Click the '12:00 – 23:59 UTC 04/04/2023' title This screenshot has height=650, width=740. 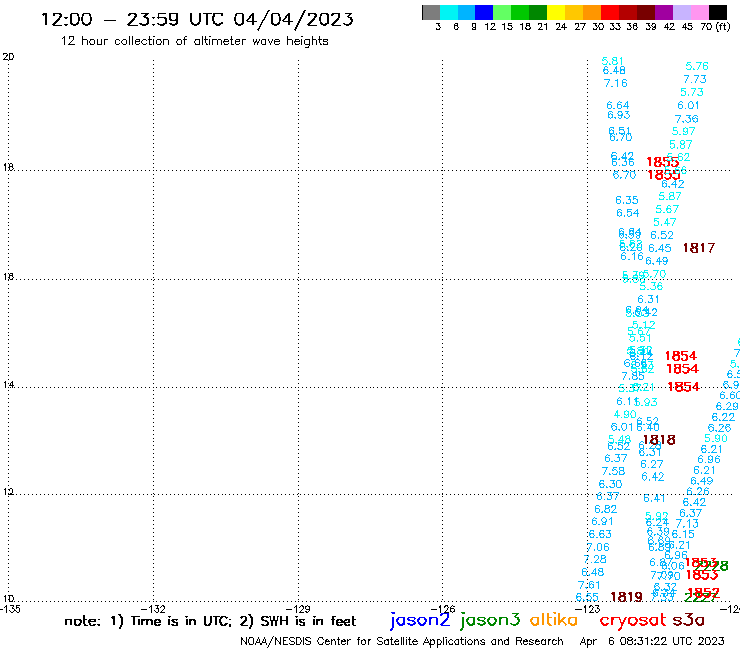(197, 19)
